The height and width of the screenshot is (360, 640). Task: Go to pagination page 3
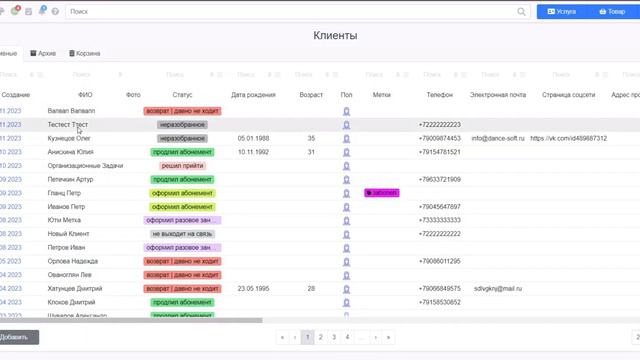334,337
